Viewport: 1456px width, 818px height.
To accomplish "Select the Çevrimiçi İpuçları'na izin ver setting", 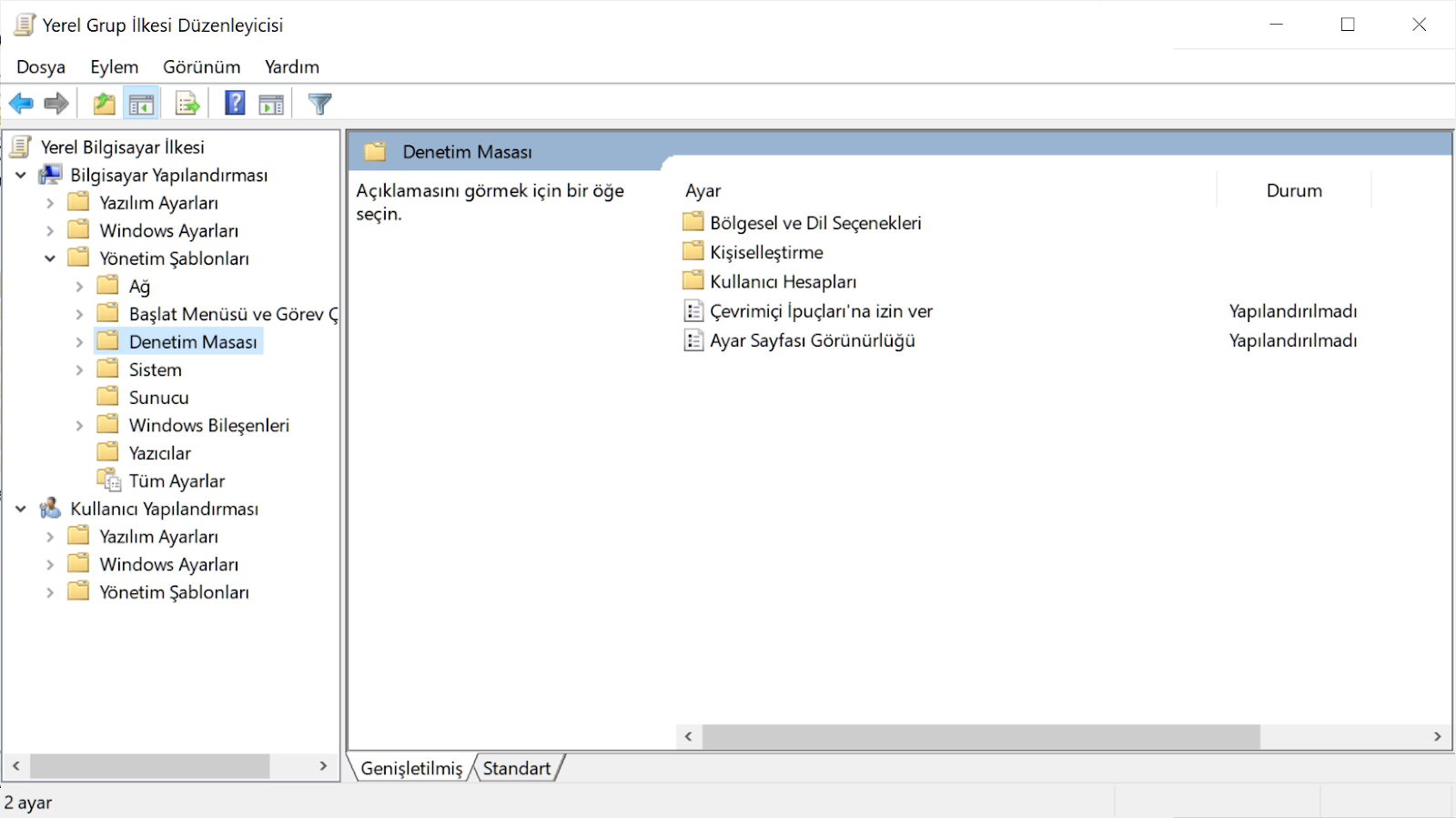I will coord(822,311).
